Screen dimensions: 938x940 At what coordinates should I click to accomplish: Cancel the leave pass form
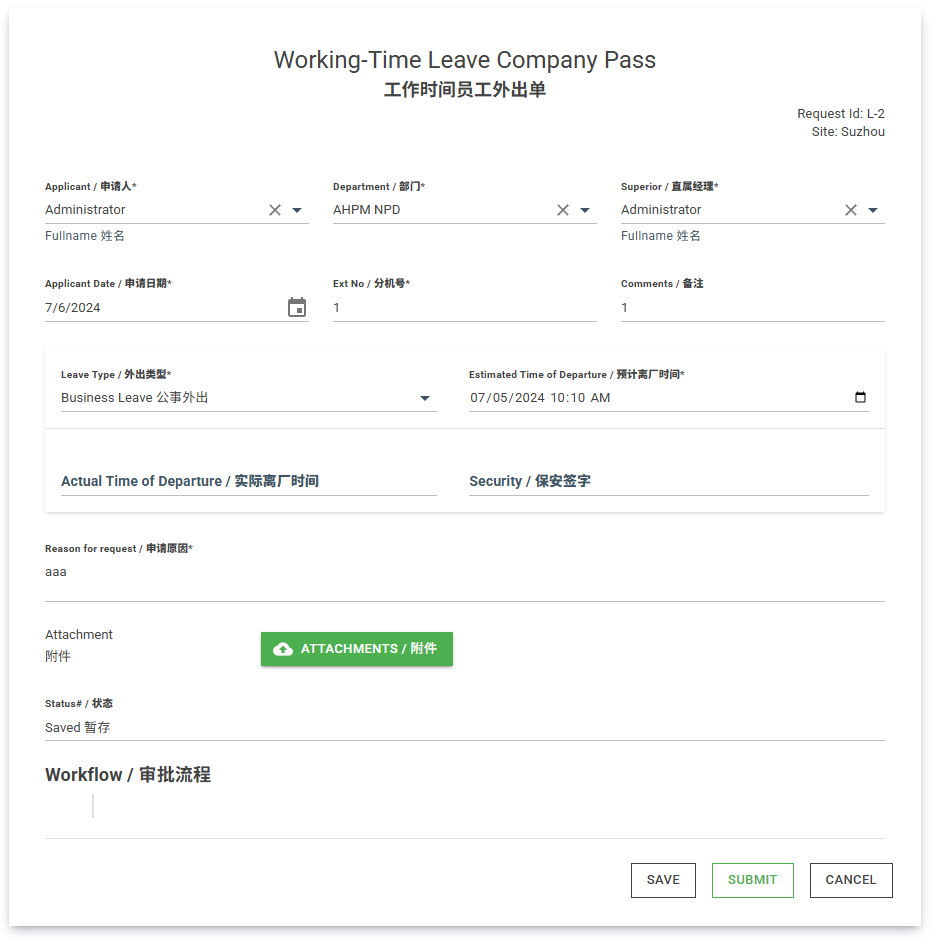[x=850, y=880]
